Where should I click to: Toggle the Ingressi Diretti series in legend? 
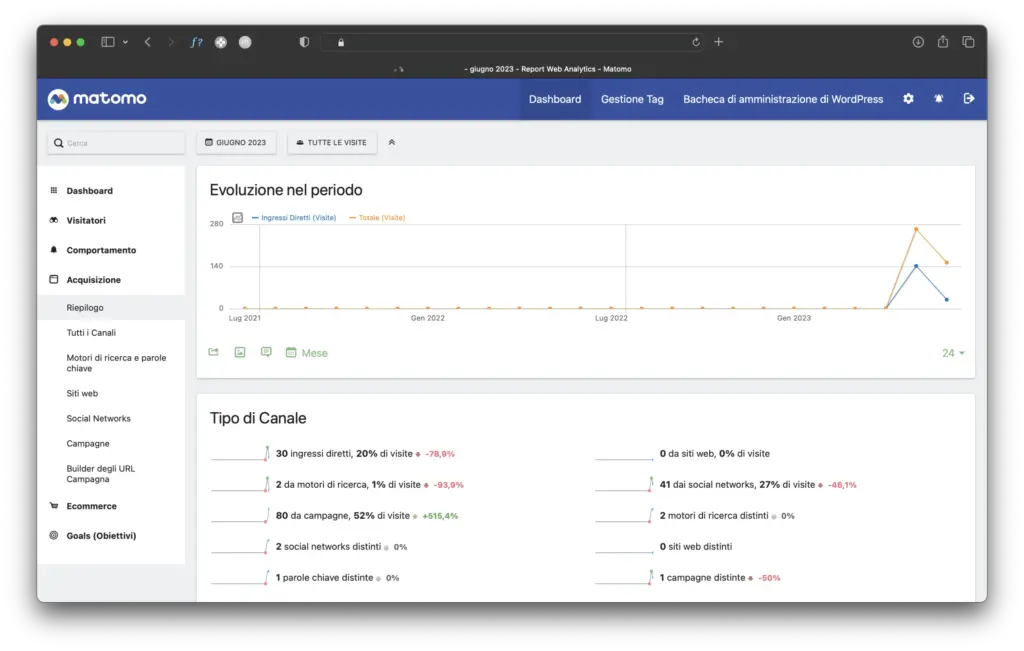(x=295, y=217)
